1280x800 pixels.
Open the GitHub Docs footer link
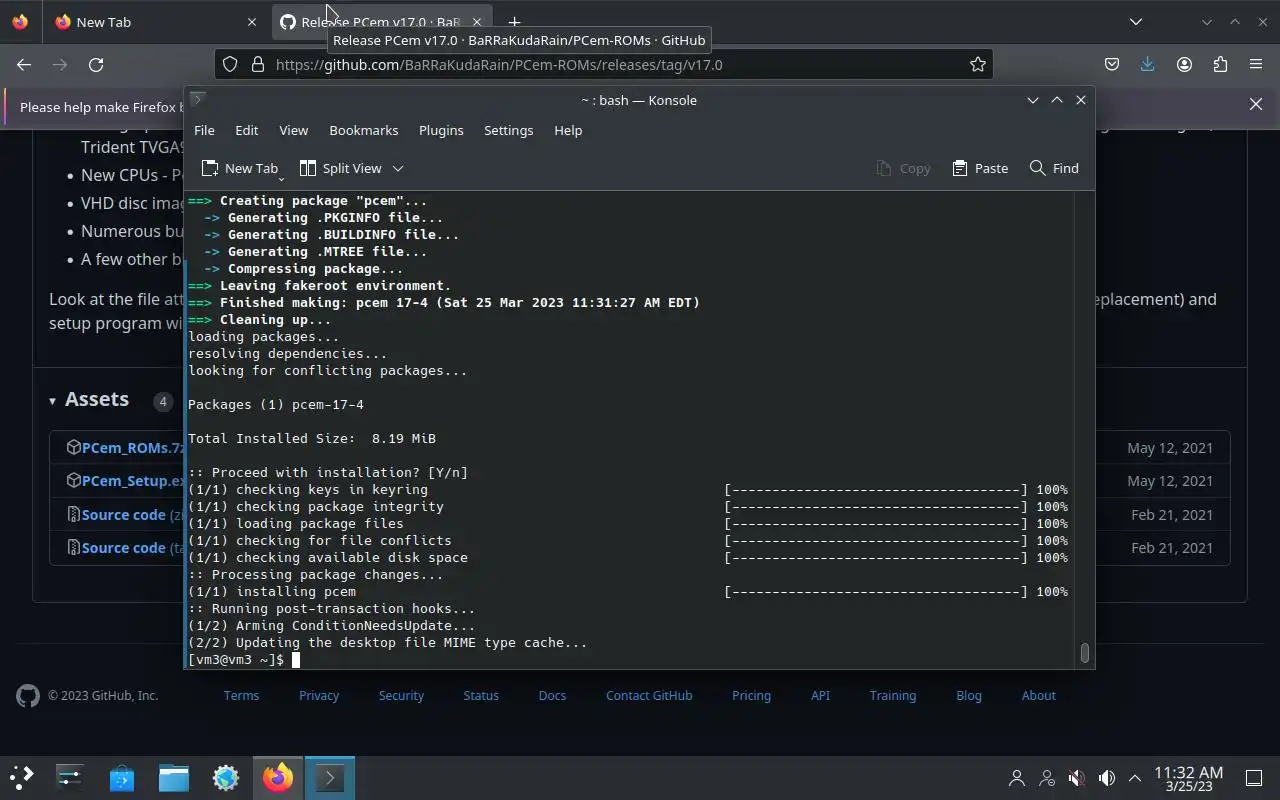[552, 696]
